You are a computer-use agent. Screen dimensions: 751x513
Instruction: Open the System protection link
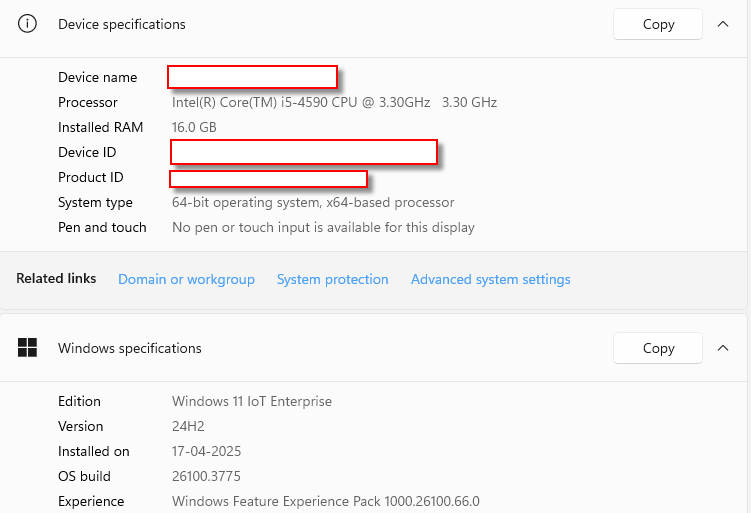point(332,279)
